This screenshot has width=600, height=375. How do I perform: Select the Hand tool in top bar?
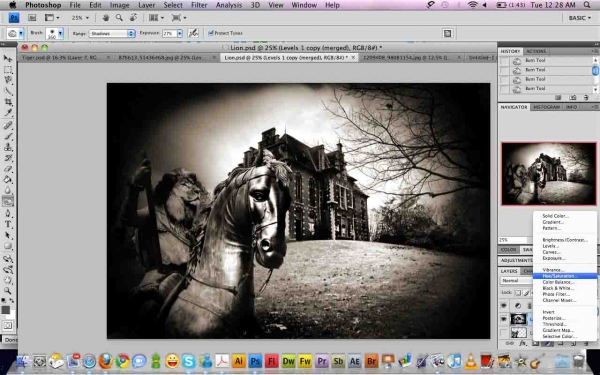(106, 18)
